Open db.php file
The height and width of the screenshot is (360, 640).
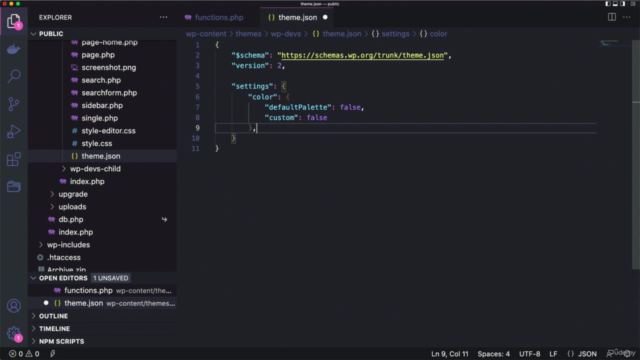coord(71,220)
